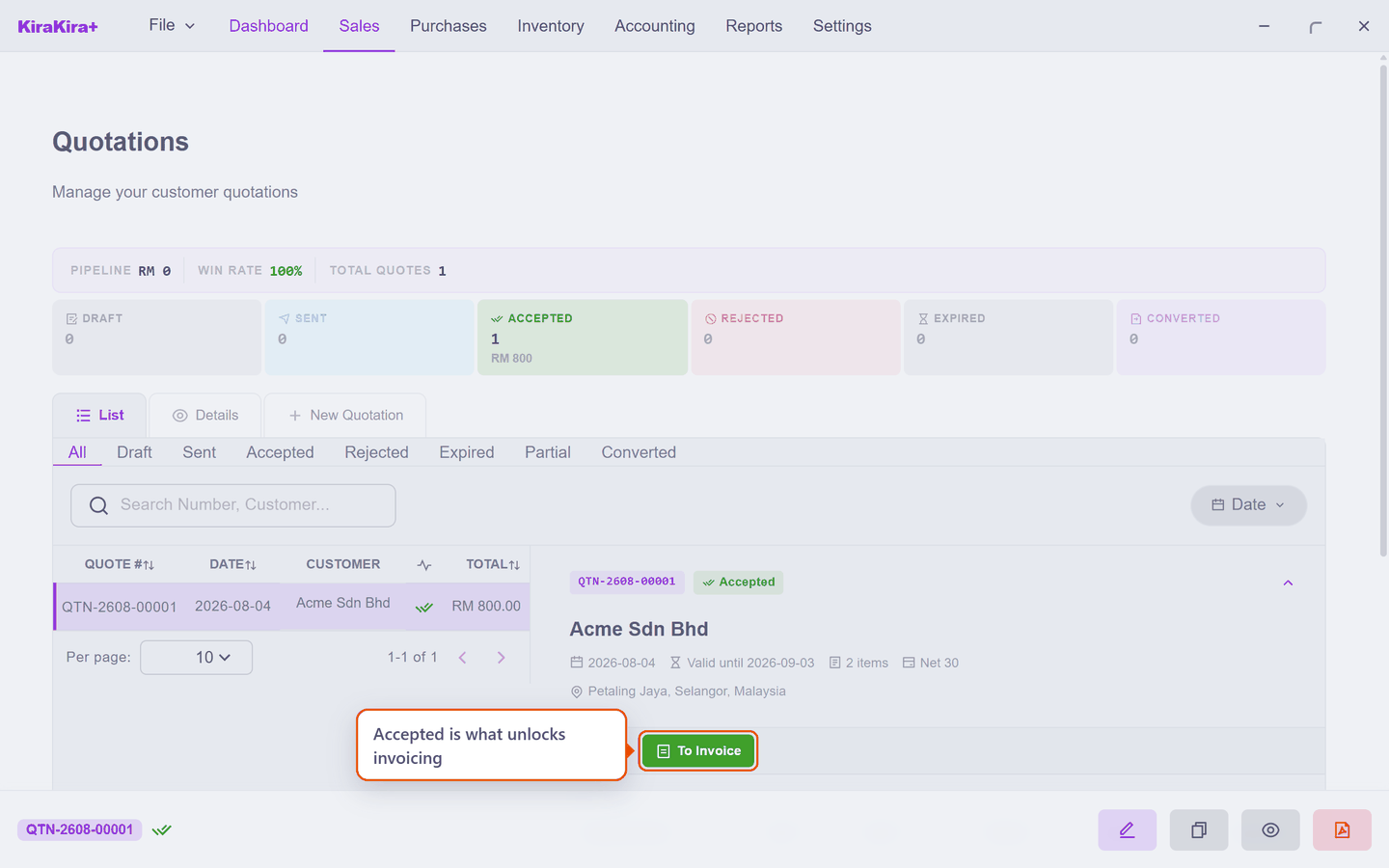Open the File menu

[172, 25]
